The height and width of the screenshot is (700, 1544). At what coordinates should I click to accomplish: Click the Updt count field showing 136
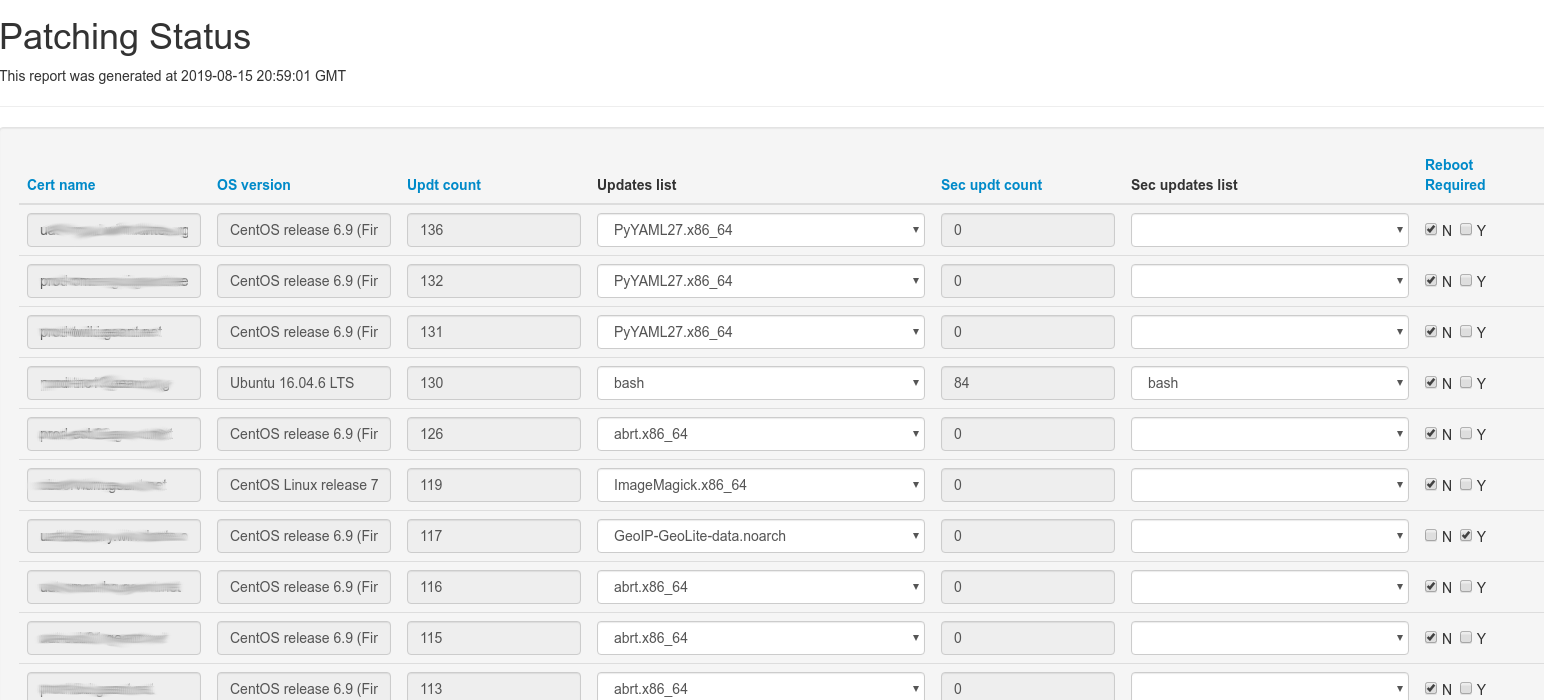tap(494, 230)
